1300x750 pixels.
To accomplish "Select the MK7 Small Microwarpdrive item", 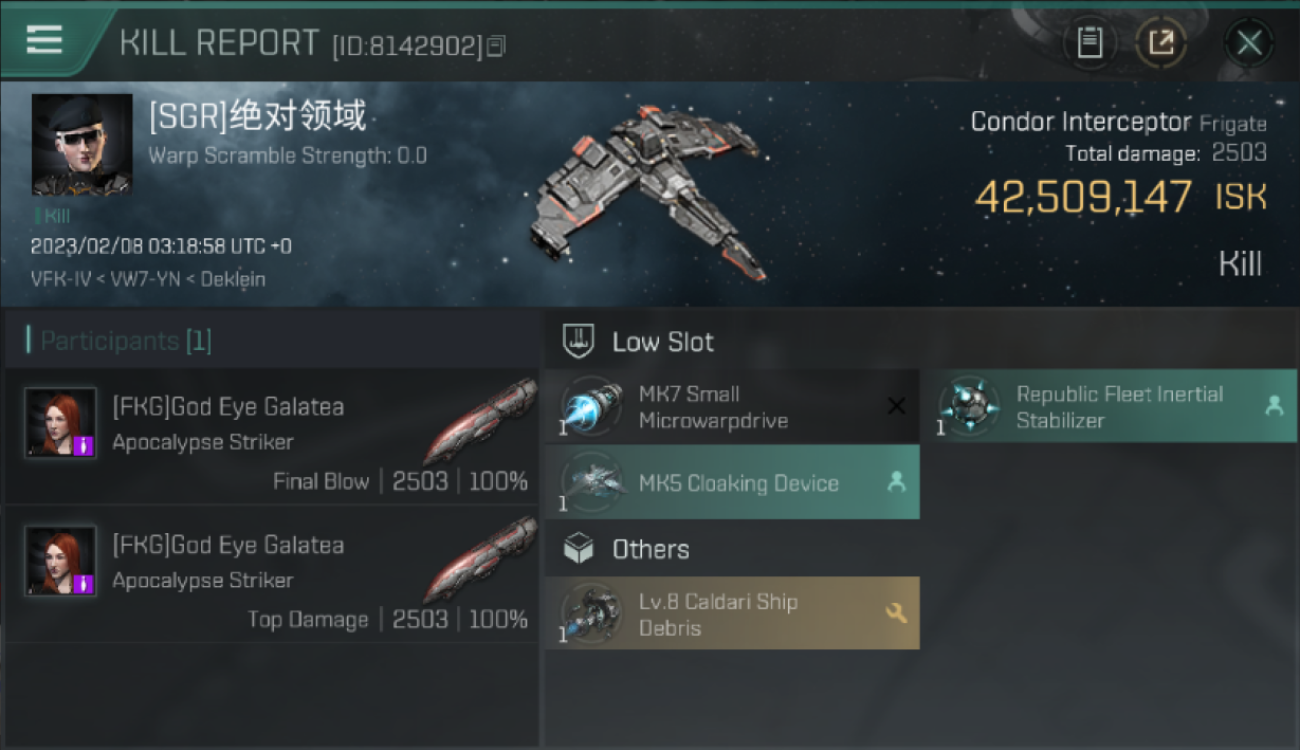I will 732,407.
